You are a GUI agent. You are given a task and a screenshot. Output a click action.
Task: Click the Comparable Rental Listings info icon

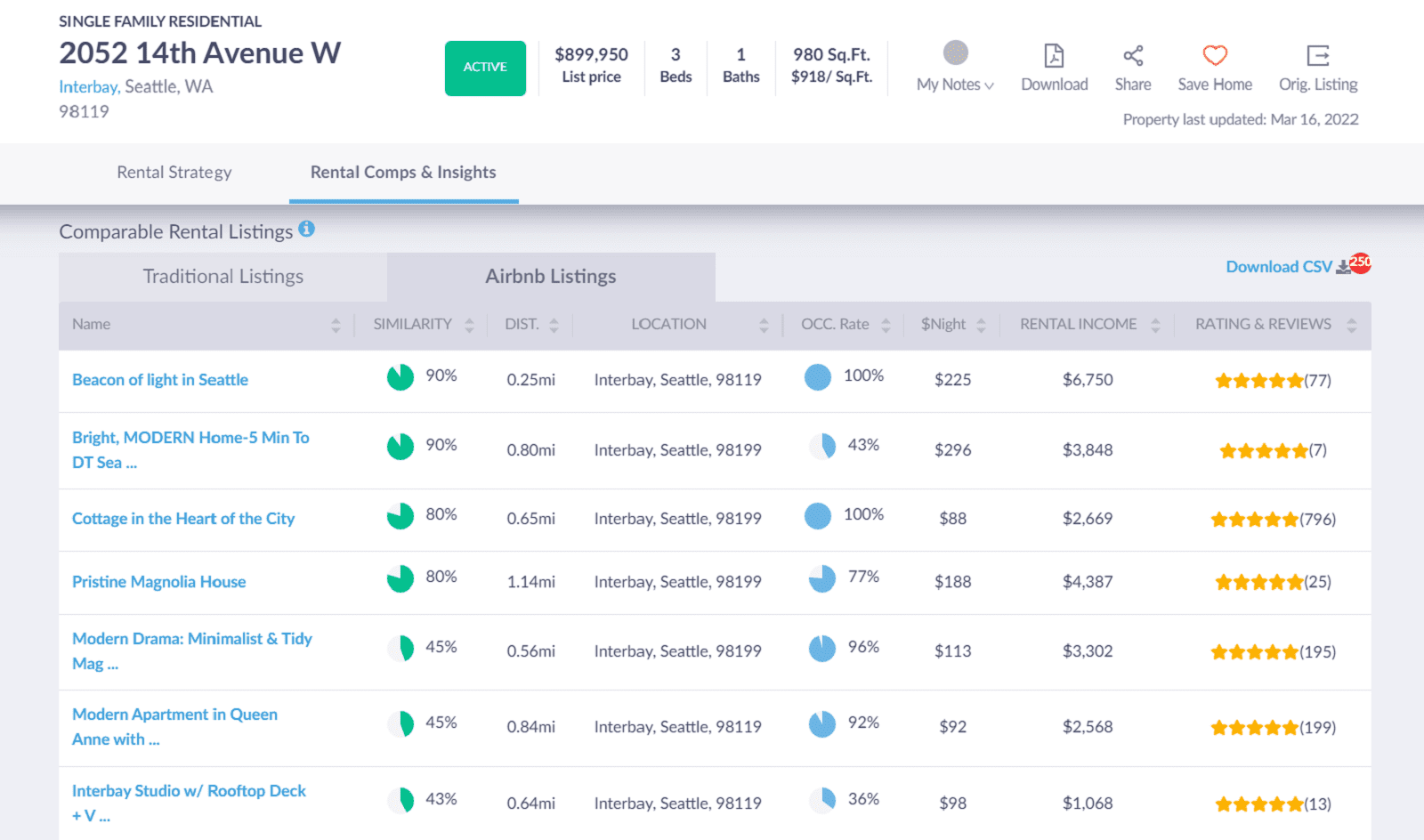307,229
